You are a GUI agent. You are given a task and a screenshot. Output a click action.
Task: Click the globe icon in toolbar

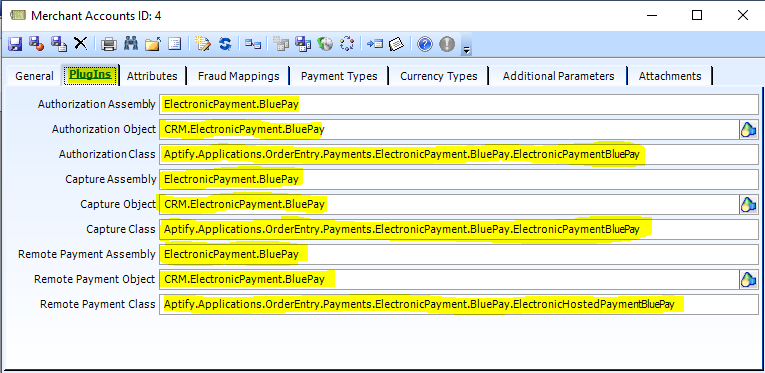tap(324, 44)
